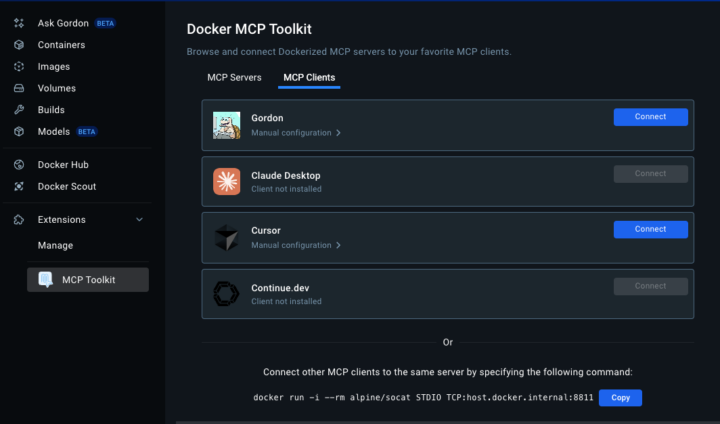Expand Gordon's Manual configuration chevron
720x424 pixels.
point(338,133)
